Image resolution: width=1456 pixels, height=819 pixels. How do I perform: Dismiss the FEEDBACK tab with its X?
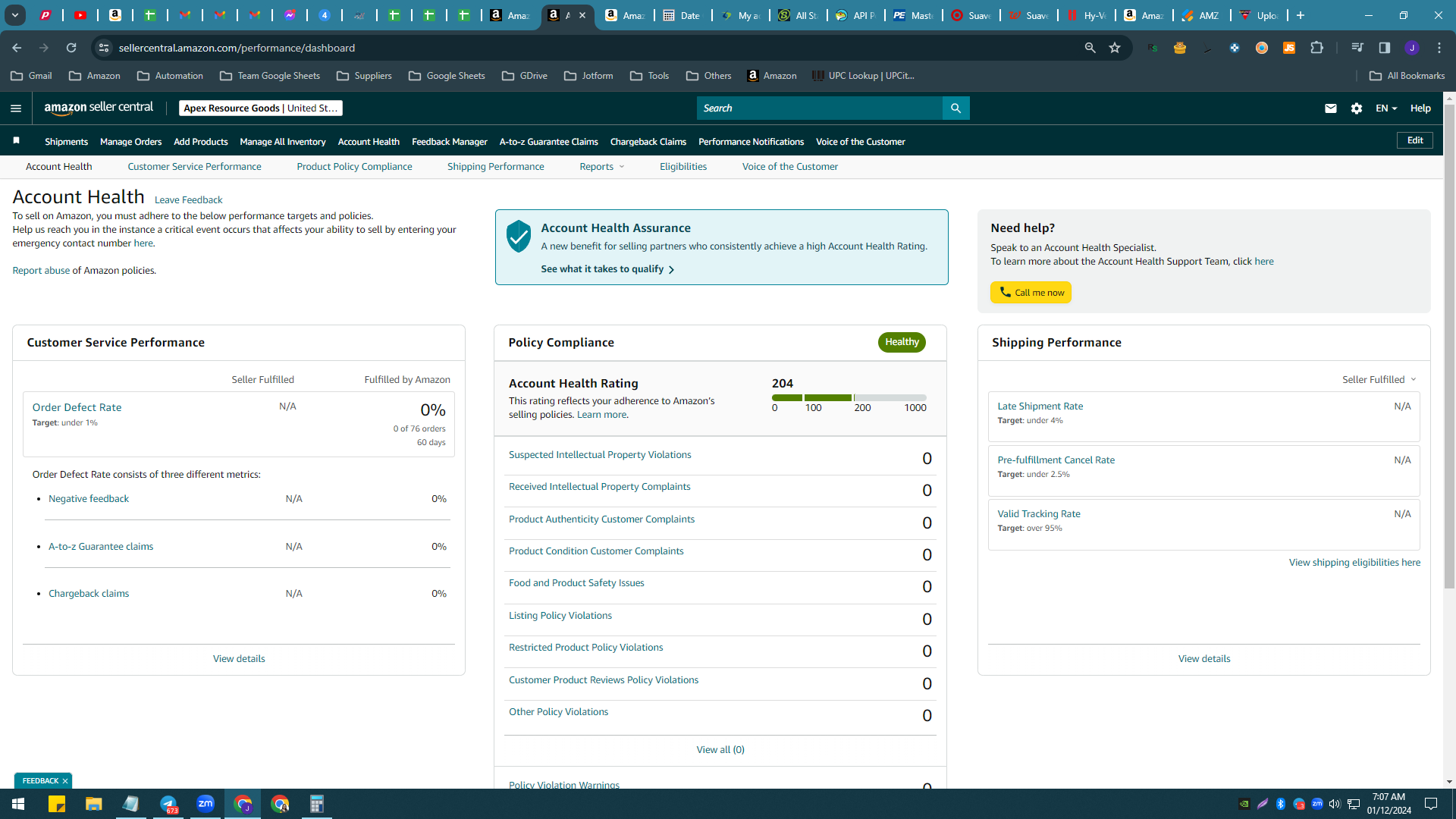point(65,781)
